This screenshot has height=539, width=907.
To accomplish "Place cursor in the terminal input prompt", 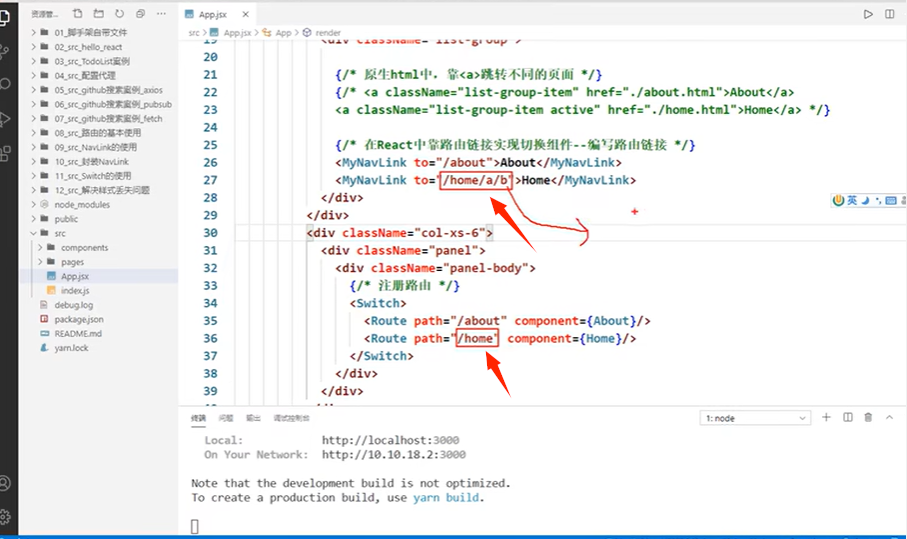I will (x=195, y=526).
